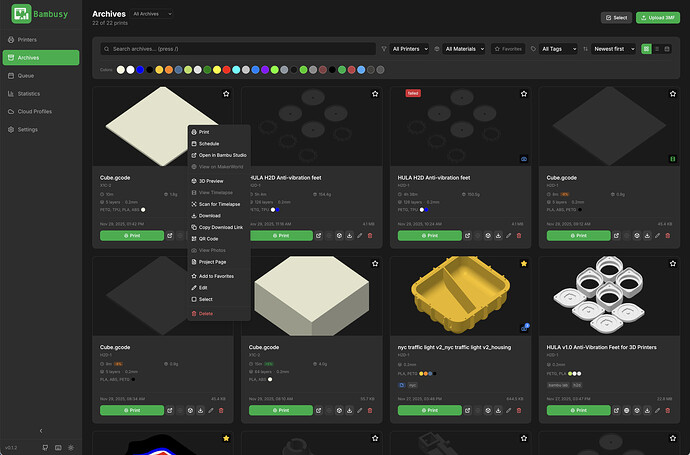Collapse the sidebar with the chevron
This screenshot has height=455, width=690.
point(41,431)
